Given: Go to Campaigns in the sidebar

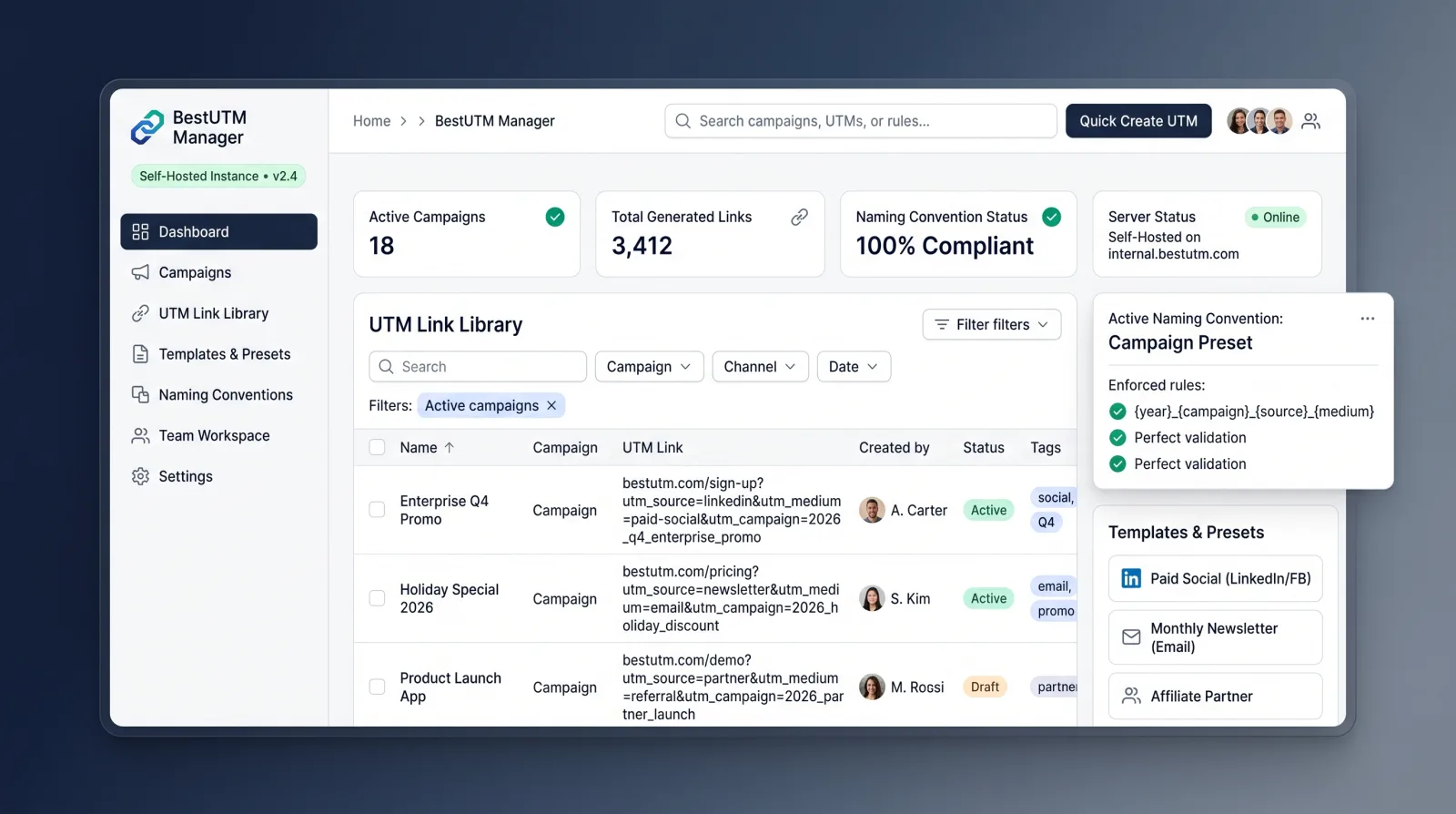Looking at the screenshot, I should 218,273.
